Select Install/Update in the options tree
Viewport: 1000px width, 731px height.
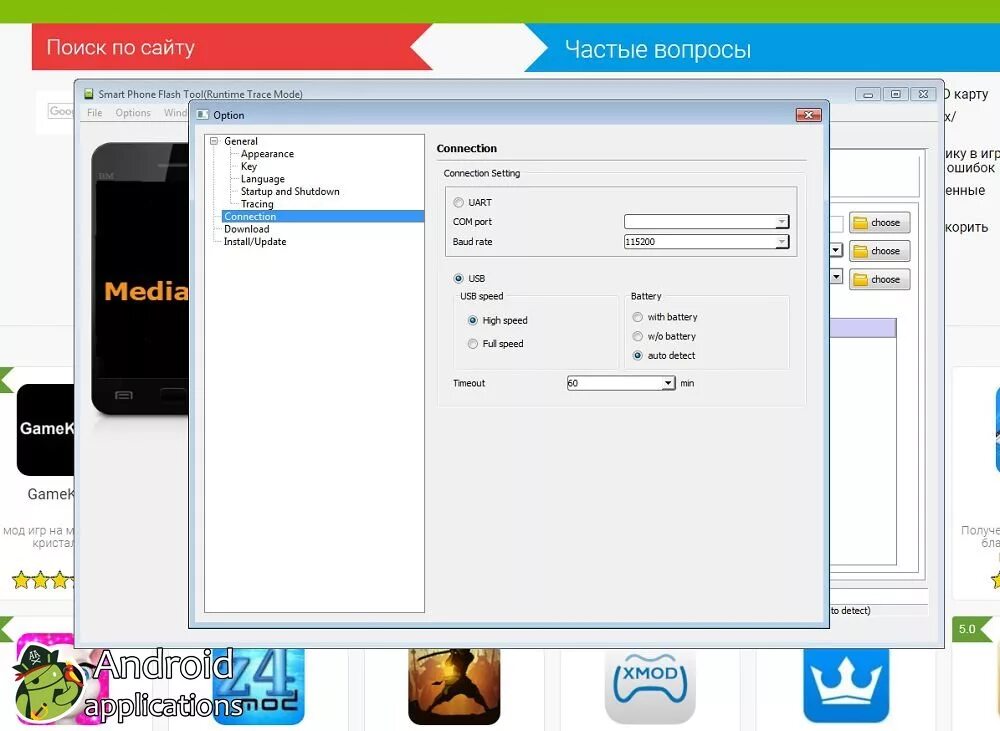tap(255, 242)
